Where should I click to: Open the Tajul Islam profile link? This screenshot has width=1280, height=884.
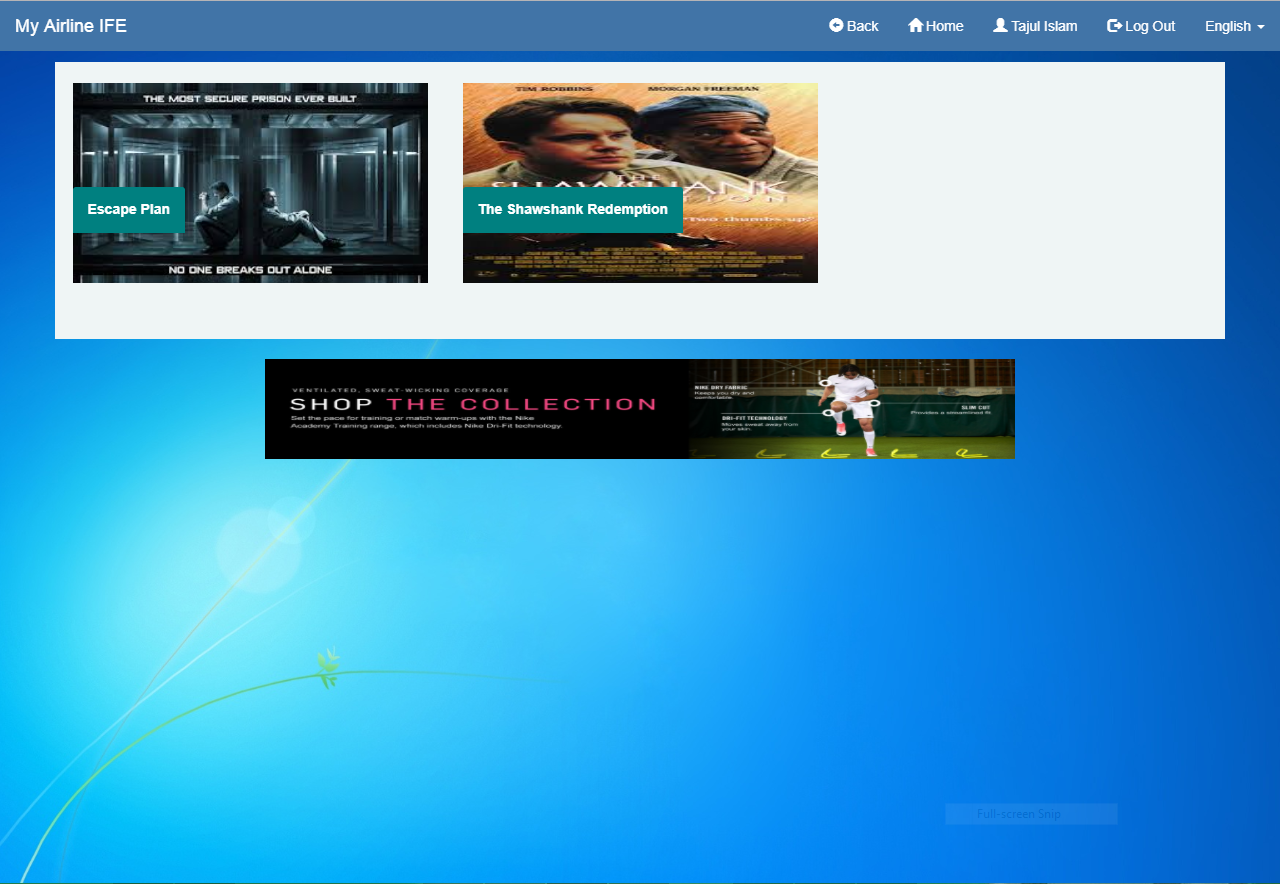1044,26
